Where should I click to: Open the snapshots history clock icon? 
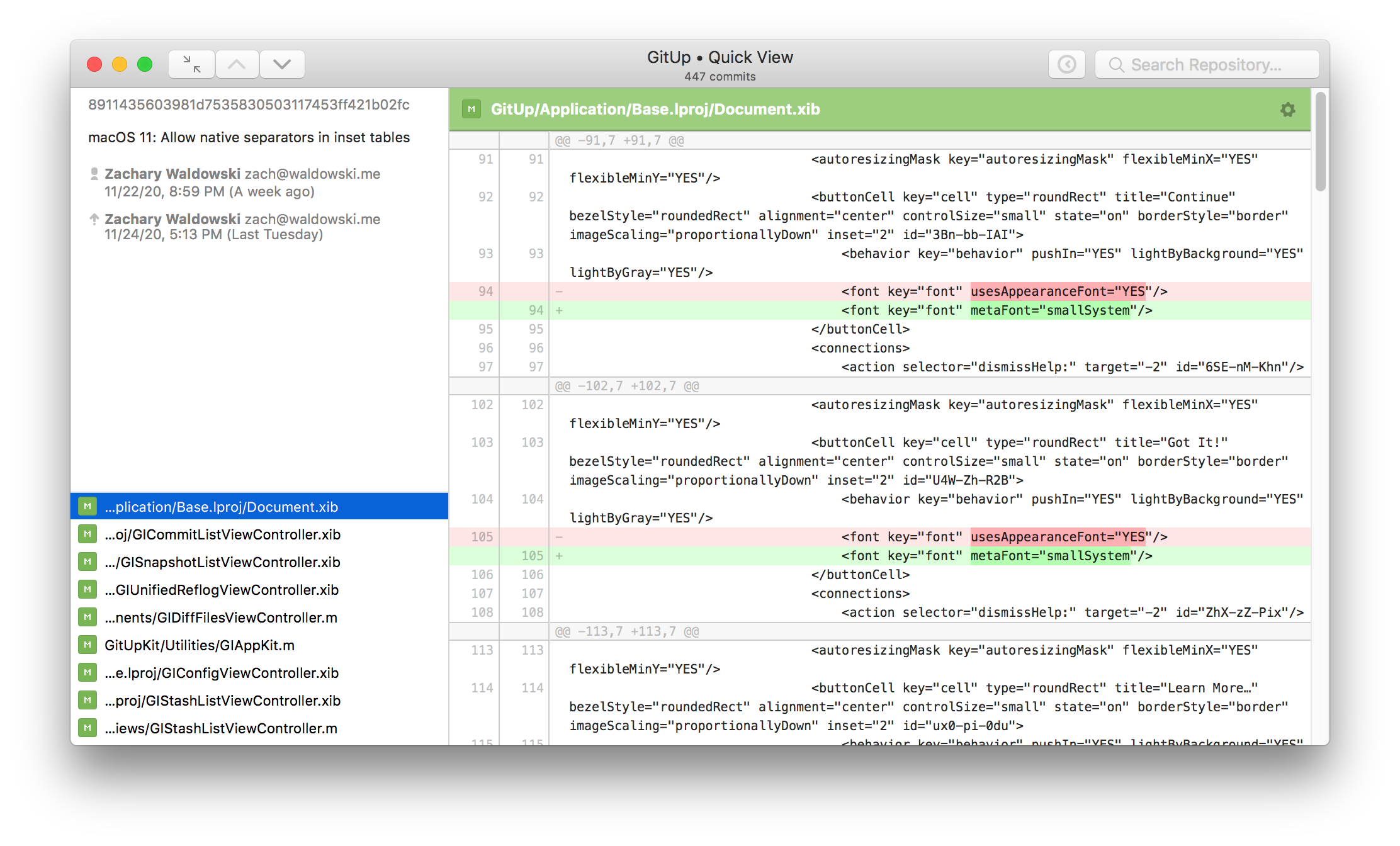pos(1066,64)
